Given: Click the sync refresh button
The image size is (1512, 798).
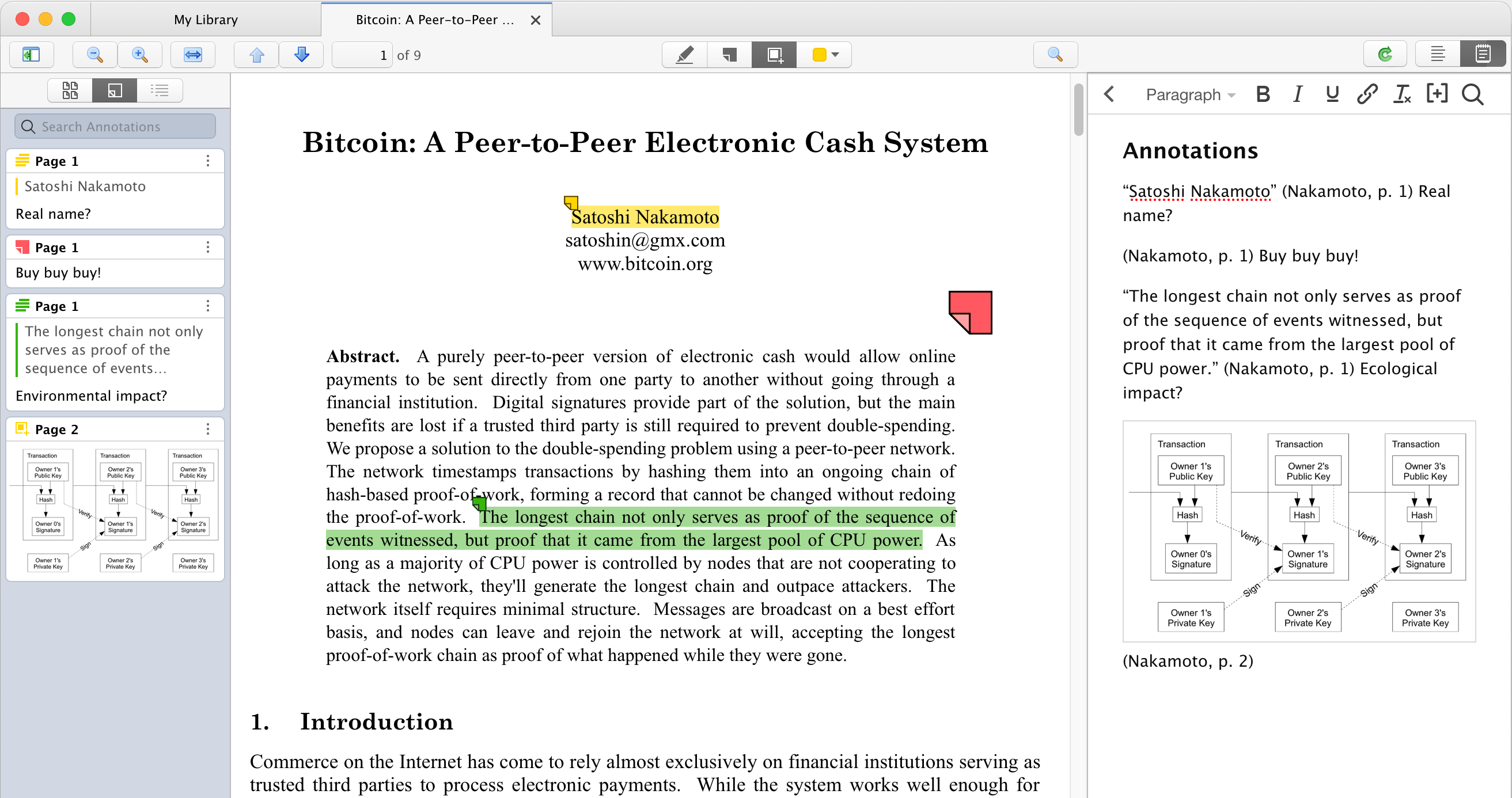Looking at the screenshot, I should (1385, 55).
